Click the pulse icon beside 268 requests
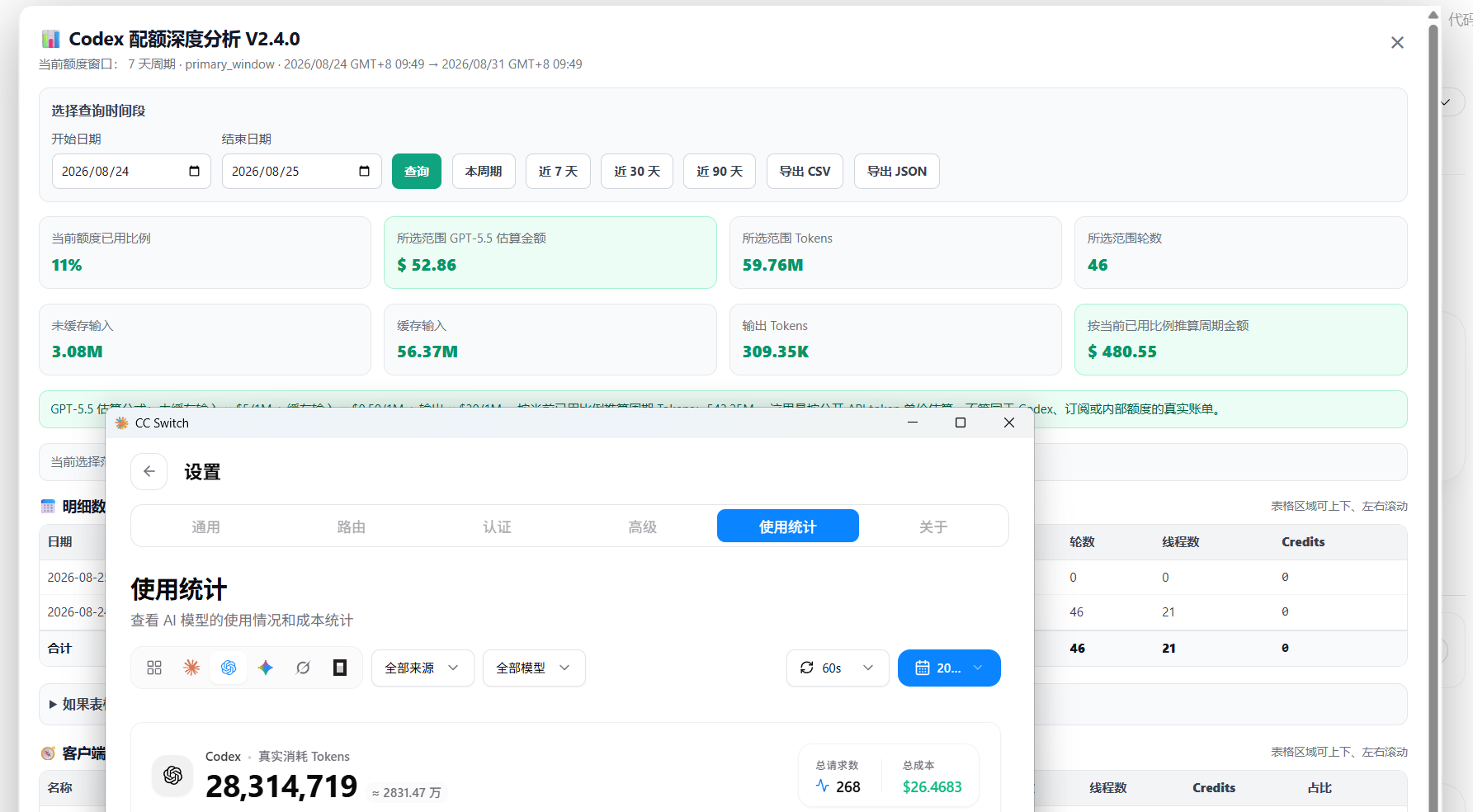 point(823,786)
